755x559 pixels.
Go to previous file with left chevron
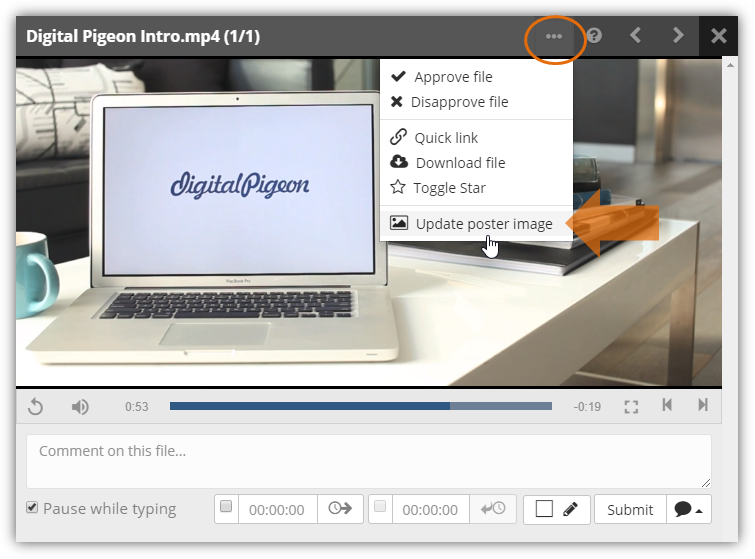pyautogui.click(x=636, y=35)
